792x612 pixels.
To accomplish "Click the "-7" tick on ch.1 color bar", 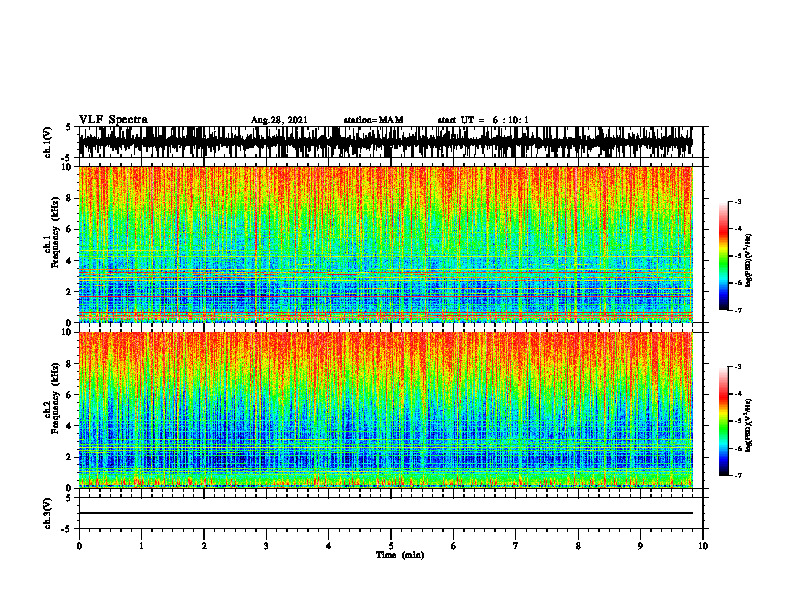I will [x=738, y=310].
